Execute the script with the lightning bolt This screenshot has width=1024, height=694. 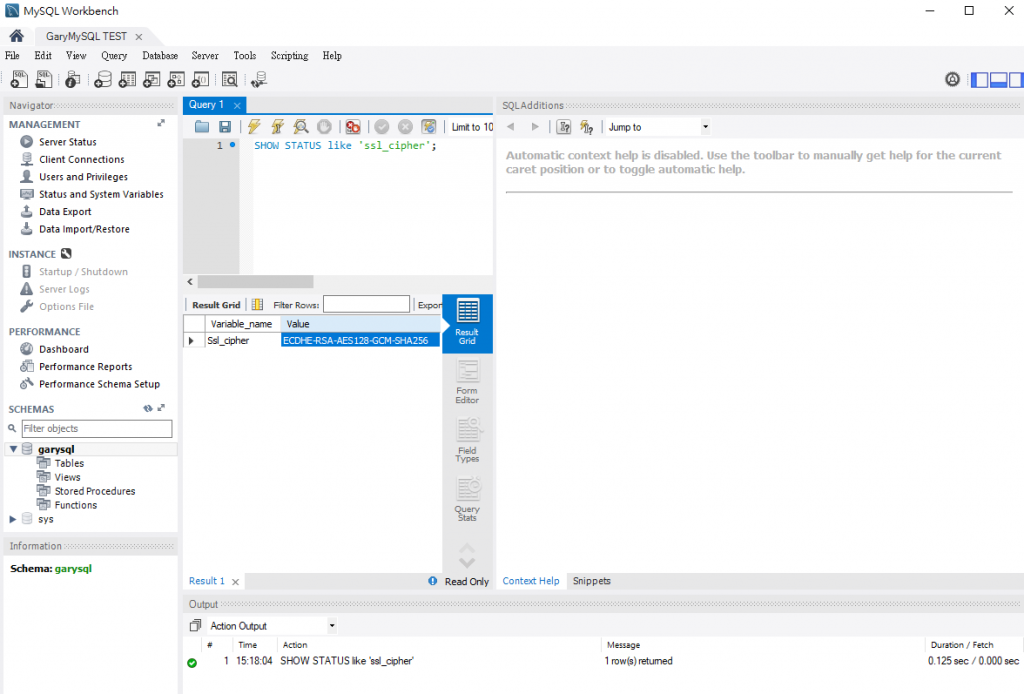tap(254, 127)
